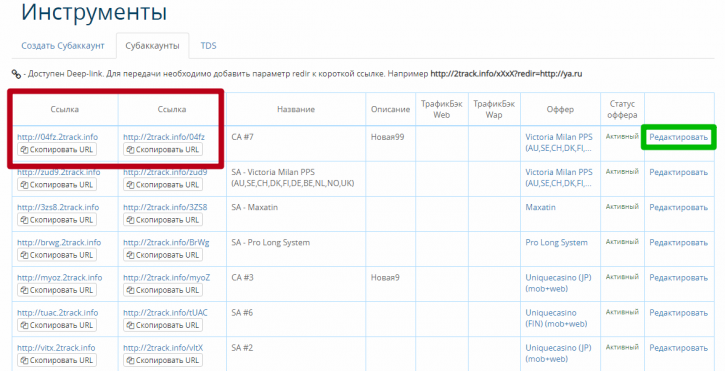Open link http://2track.info/vItX
The height and width of the screenshot is (371, 725).
(163, 348)
